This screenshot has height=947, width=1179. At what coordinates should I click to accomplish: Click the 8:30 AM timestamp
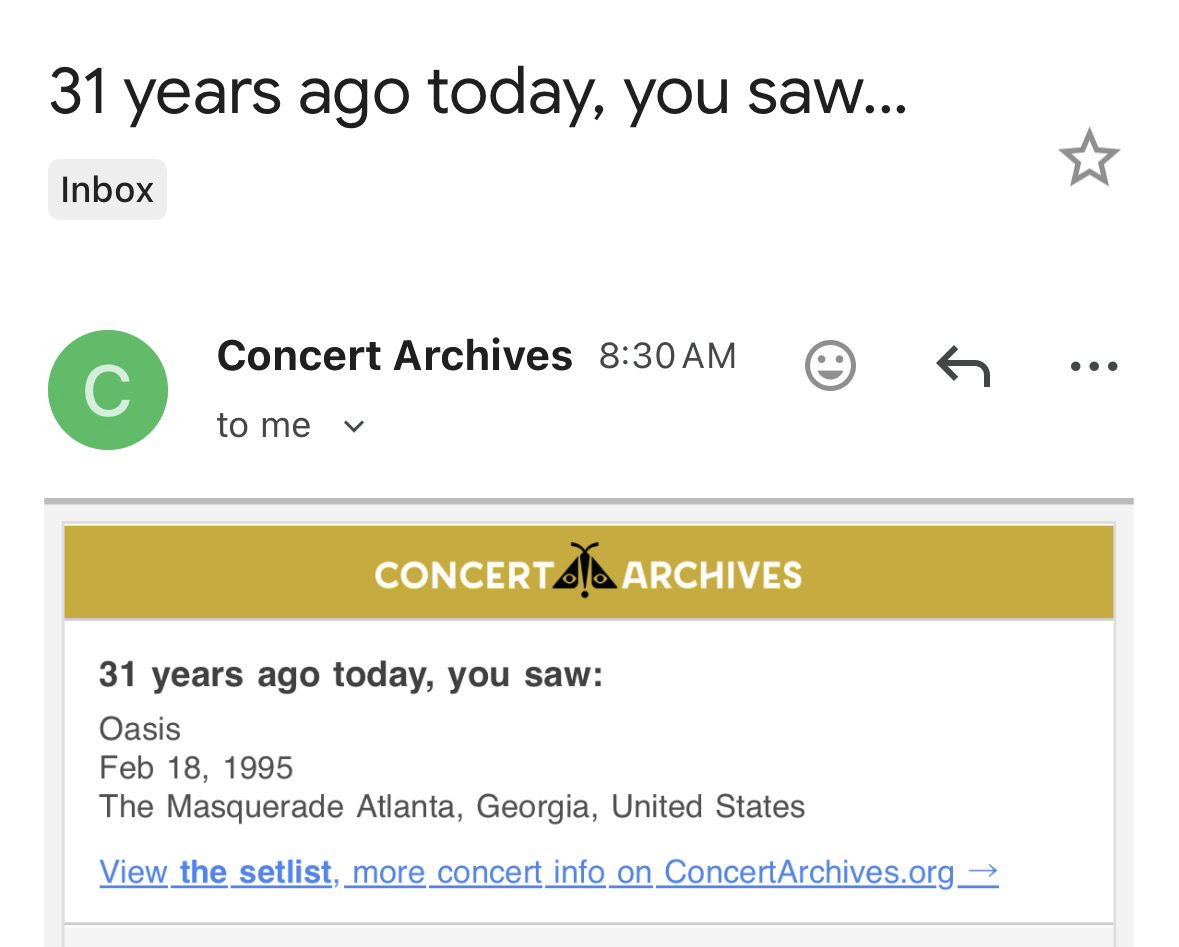(667, 356)
